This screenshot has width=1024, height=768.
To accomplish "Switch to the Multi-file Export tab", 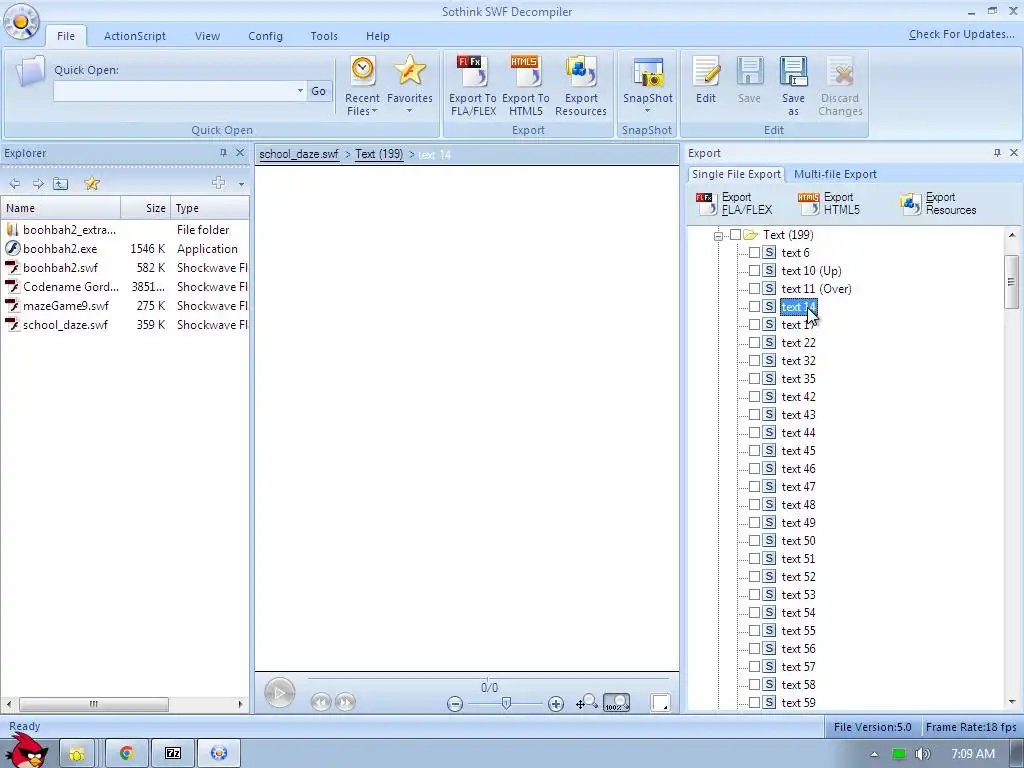I will 835,174.
